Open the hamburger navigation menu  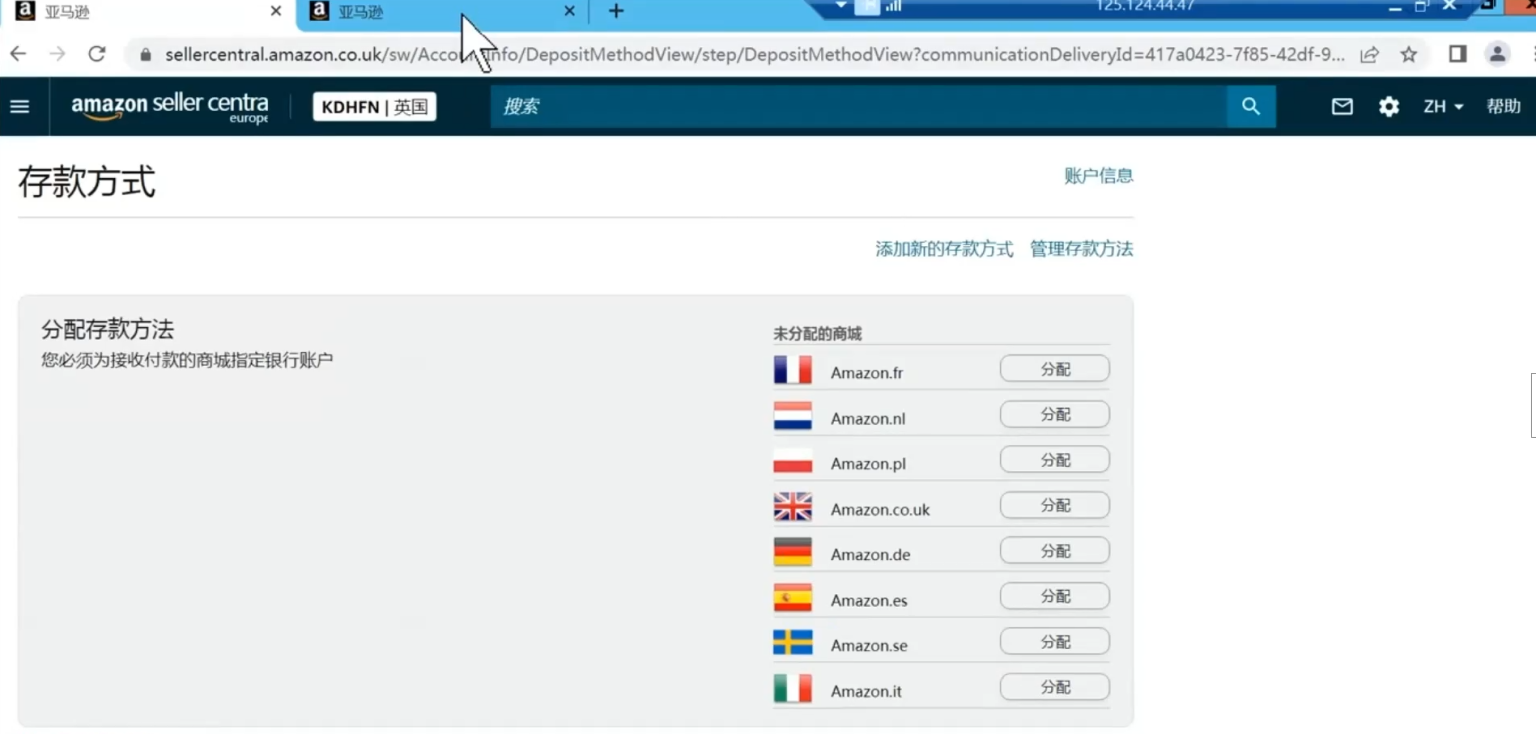click(x=20, y=106)
